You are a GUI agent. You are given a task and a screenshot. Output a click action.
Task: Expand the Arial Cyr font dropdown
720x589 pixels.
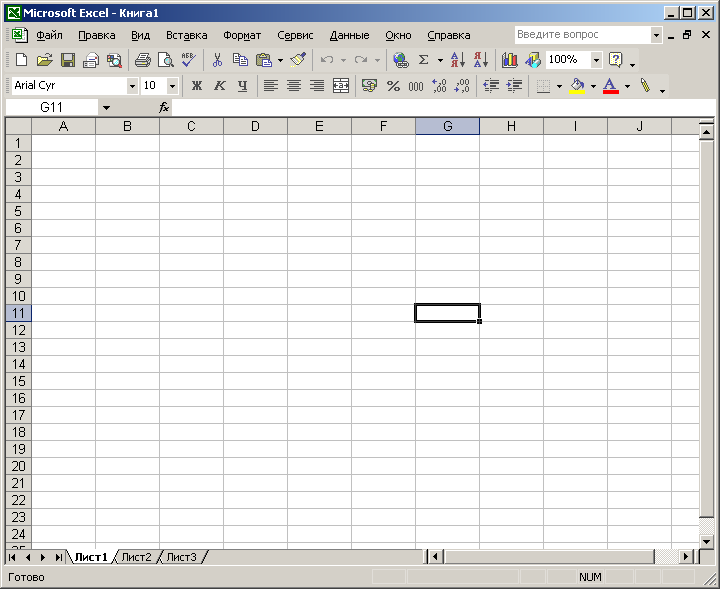[132, 86]
